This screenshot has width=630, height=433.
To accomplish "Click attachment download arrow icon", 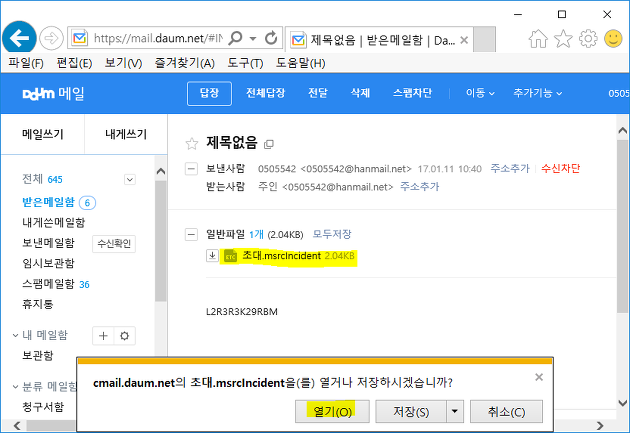I will [x=212, y=255].
